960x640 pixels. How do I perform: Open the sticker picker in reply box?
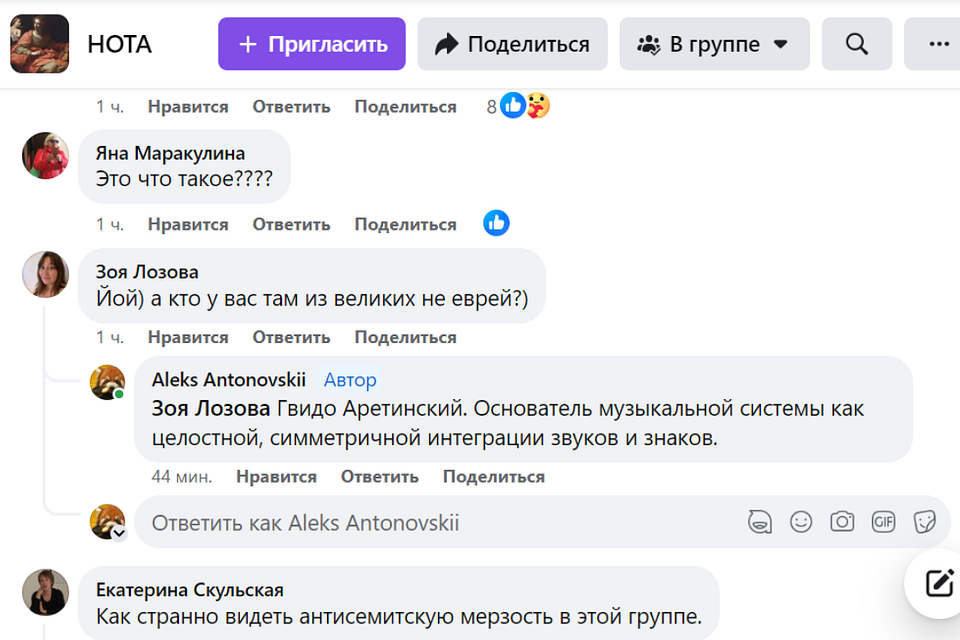pos(924,522)
